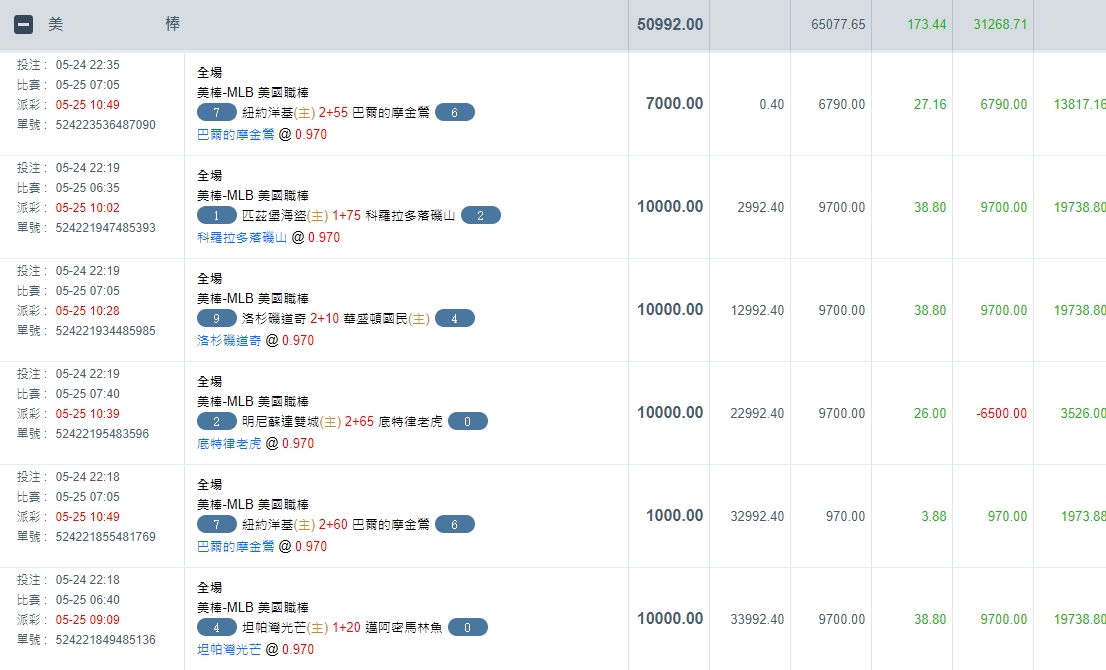Click score badge 9 before 洛杉磯道奇

(217, 318)
